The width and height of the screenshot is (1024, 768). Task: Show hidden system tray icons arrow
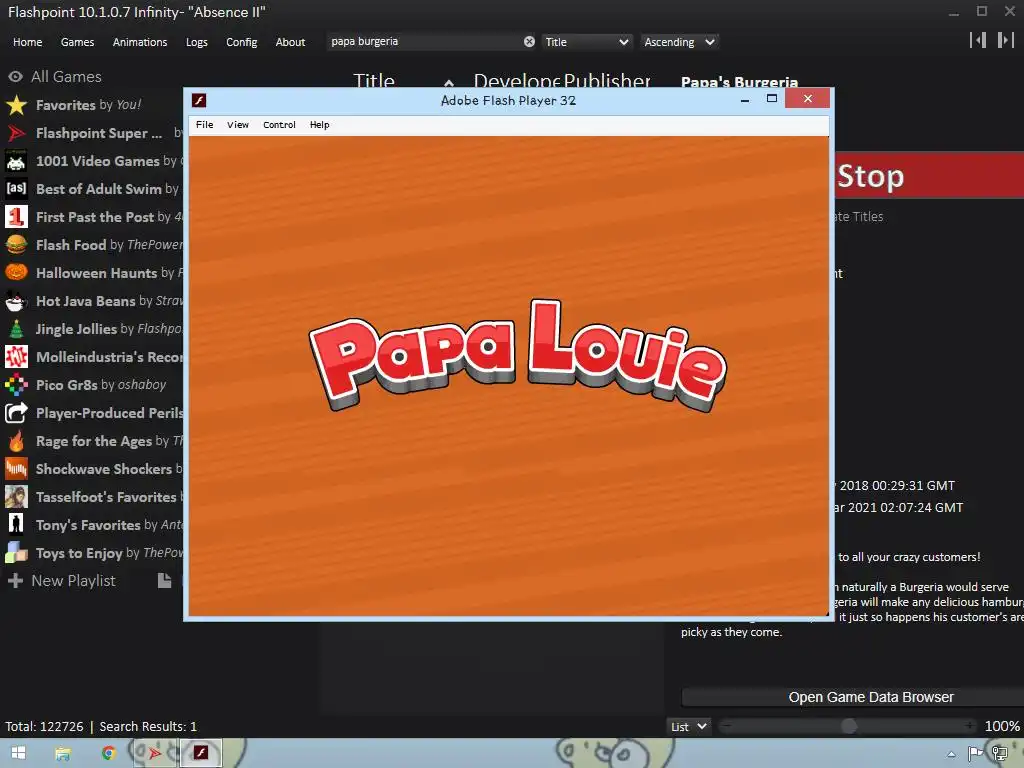951,754
